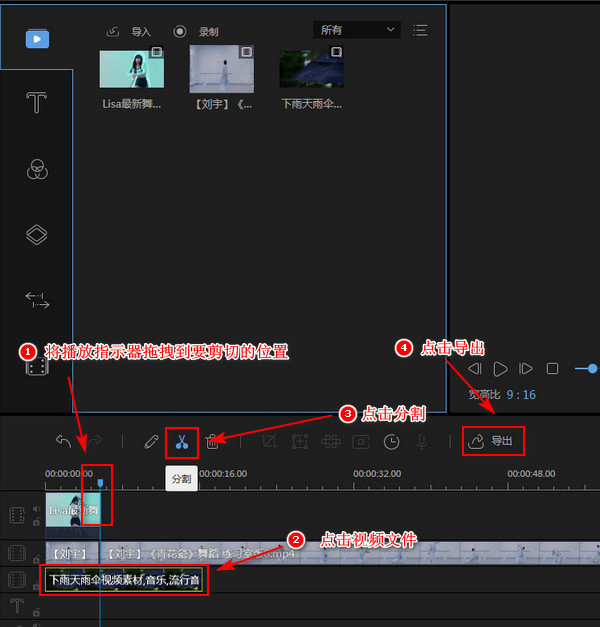Click the Freeze frame tool
This screenshot has height=627, width=600.
pyautogui.click(x=361, y=442)
